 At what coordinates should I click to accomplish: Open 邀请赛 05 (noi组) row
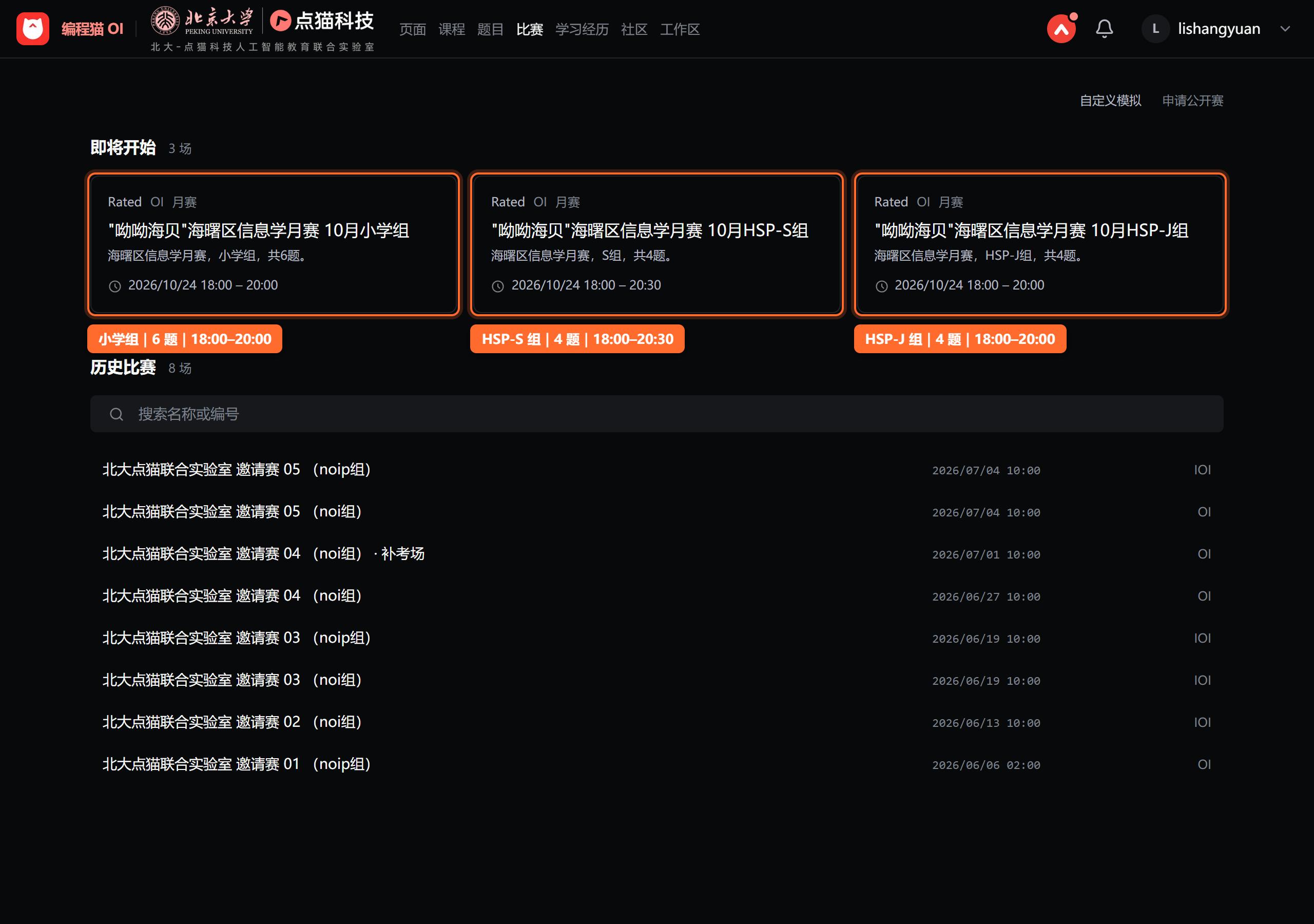[656, 512]
